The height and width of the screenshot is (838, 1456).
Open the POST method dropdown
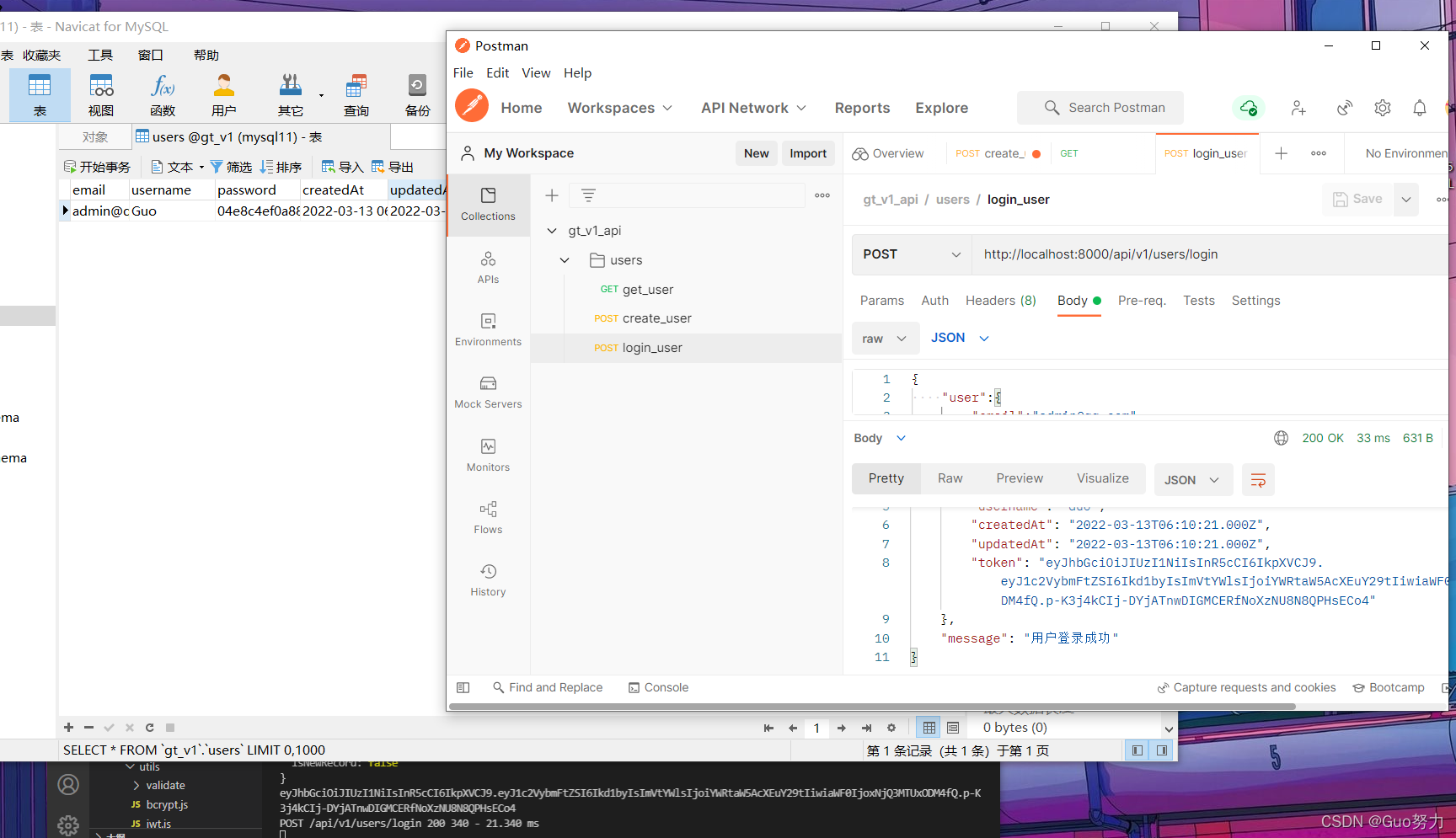point(912,254)
